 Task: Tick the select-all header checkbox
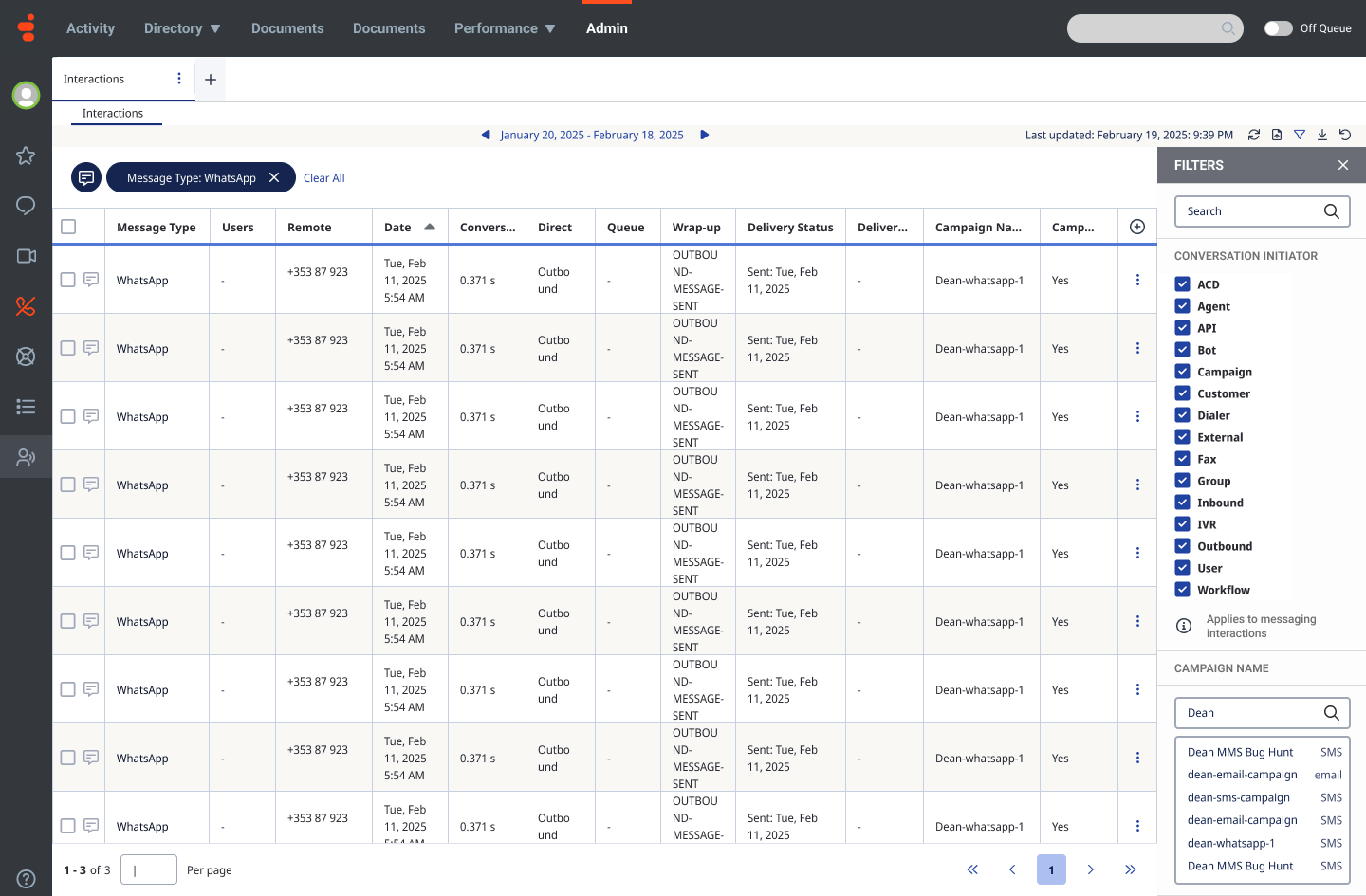68,227
